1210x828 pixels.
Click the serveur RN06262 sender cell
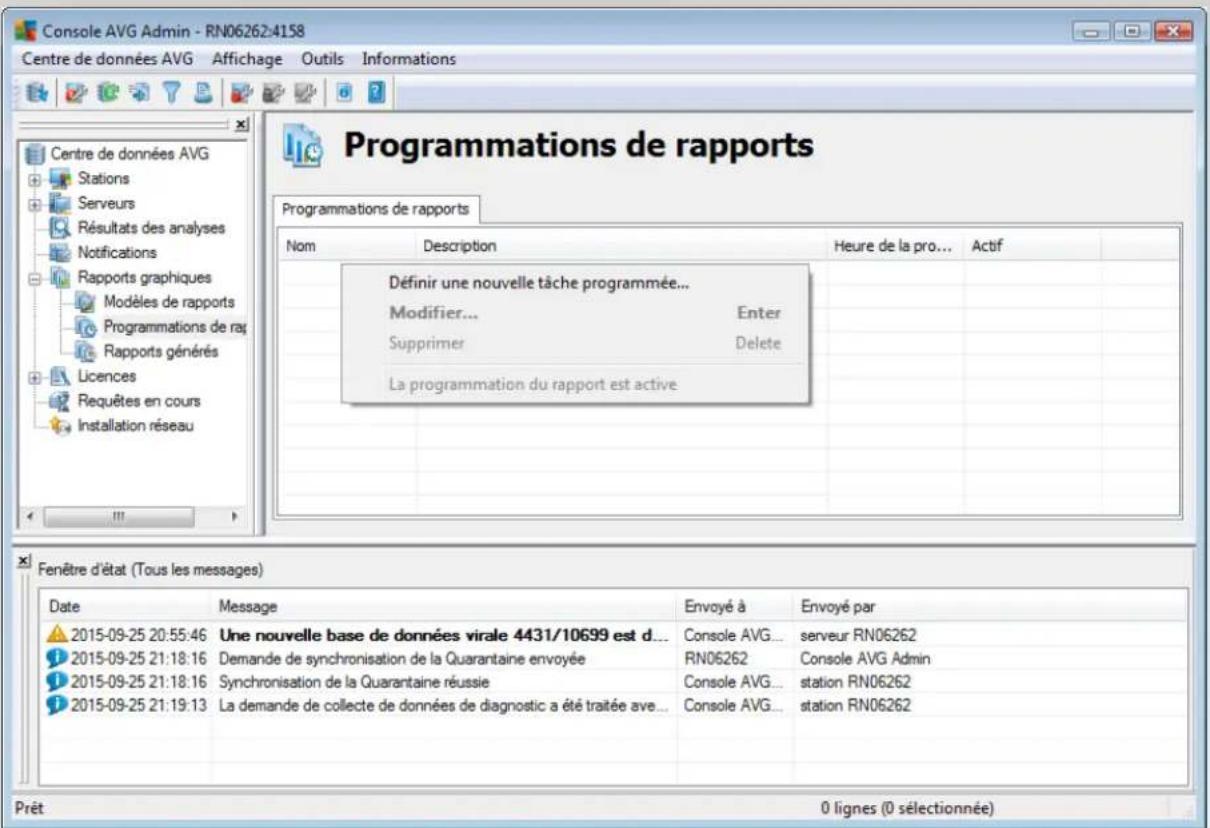tap(858, 635)
